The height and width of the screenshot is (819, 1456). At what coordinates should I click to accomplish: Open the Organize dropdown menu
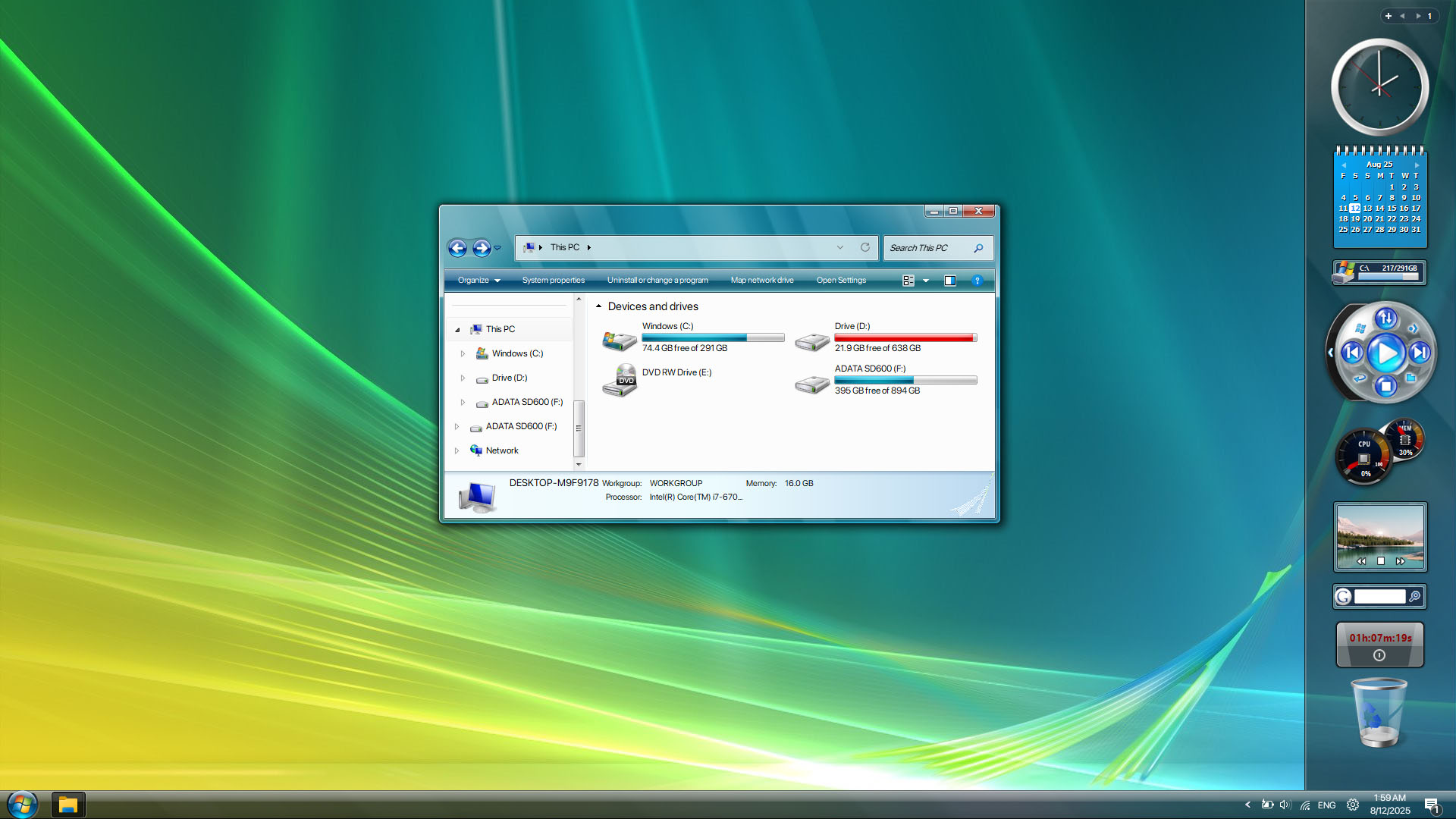478,280
